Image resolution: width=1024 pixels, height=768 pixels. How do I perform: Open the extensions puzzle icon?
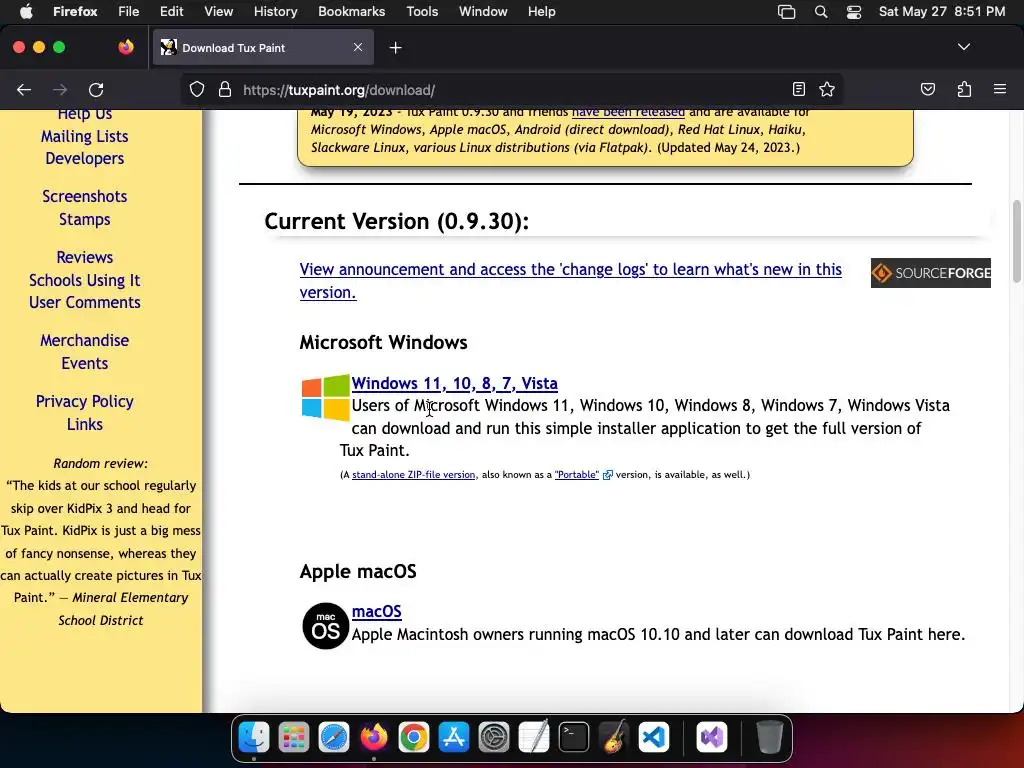click(x=964, y=89)
